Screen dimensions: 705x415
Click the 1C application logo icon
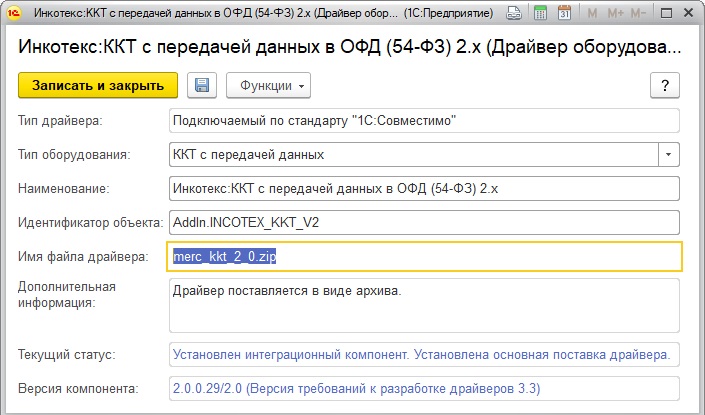(x=13, y=13)
